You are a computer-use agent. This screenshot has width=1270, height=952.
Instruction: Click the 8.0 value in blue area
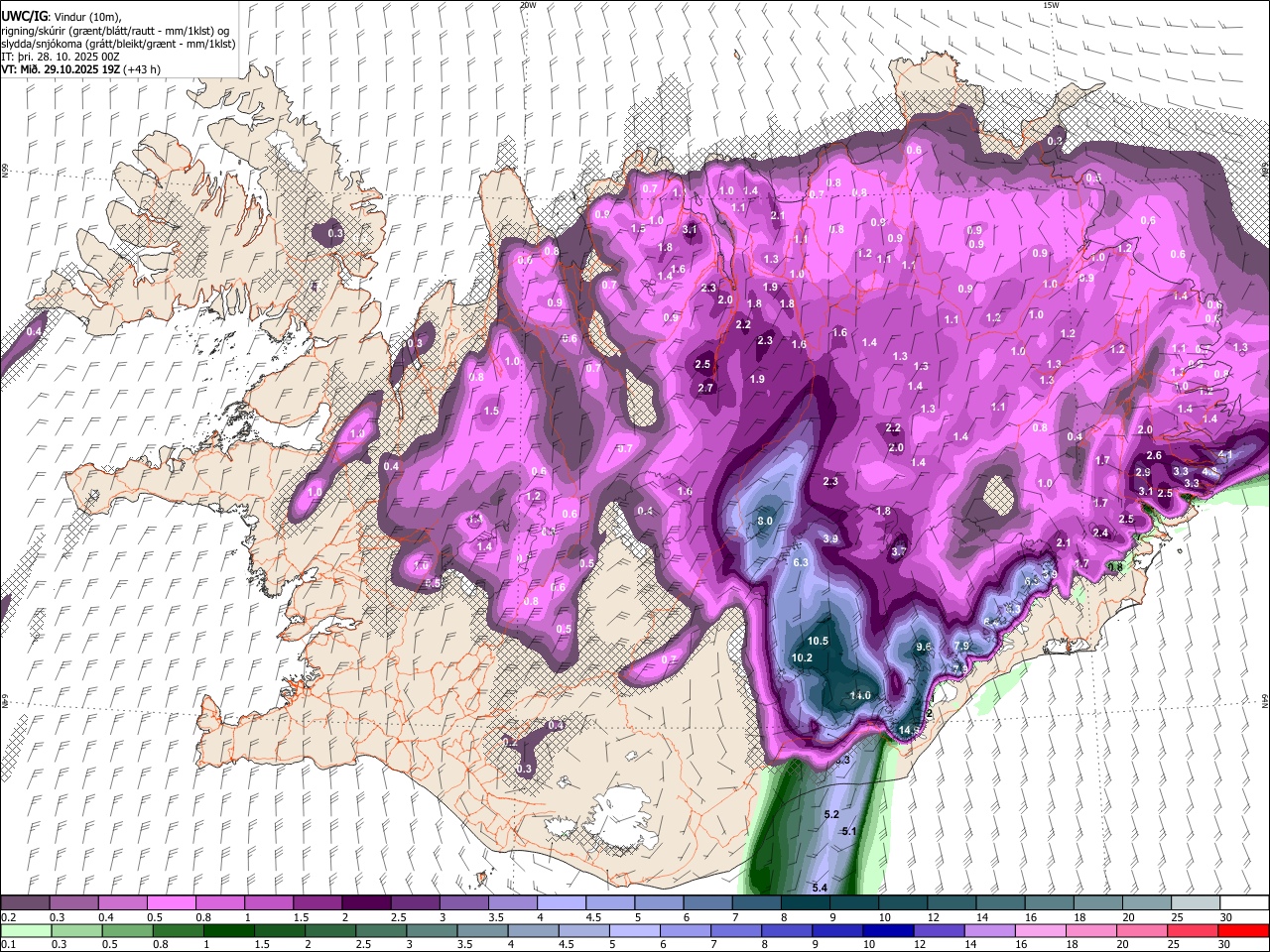(x=765, y=521)
